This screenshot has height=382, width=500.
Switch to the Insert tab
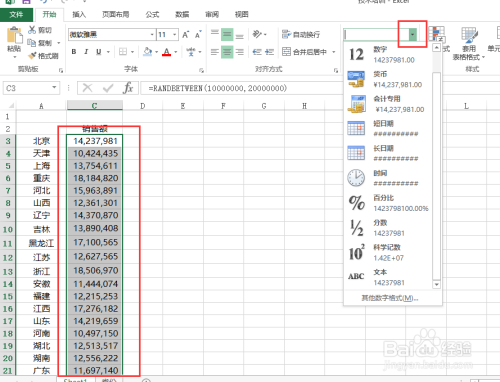coord(79,14)
